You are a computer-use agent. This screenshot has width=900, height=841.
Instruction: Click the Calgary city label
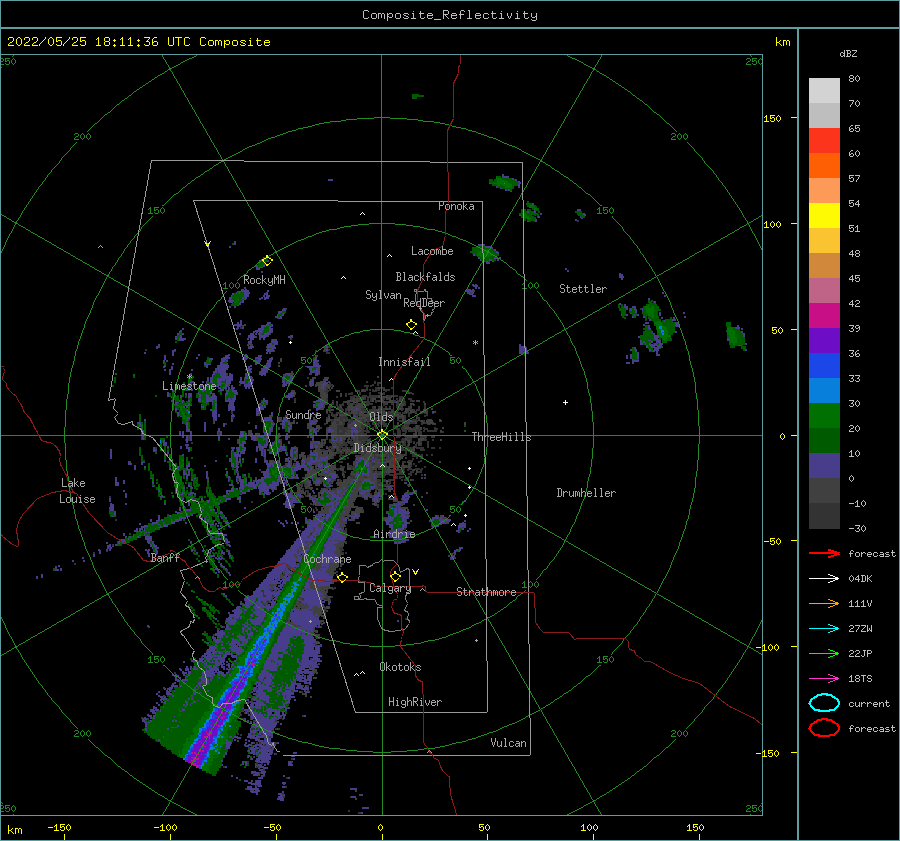coord(390,588)
